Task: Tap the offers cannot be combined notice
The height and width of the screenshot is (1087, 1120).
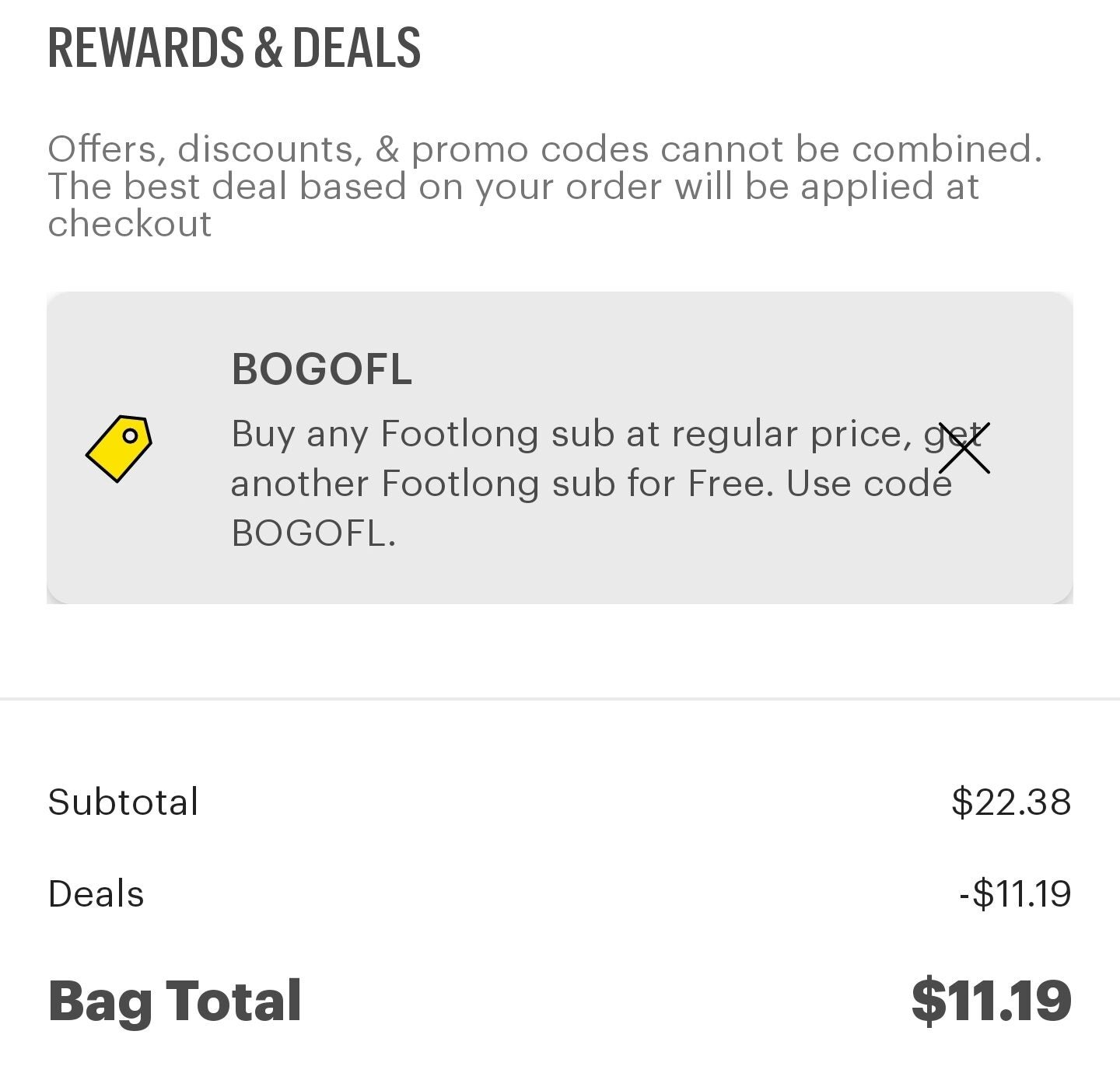Action: [x=544, y=186]
